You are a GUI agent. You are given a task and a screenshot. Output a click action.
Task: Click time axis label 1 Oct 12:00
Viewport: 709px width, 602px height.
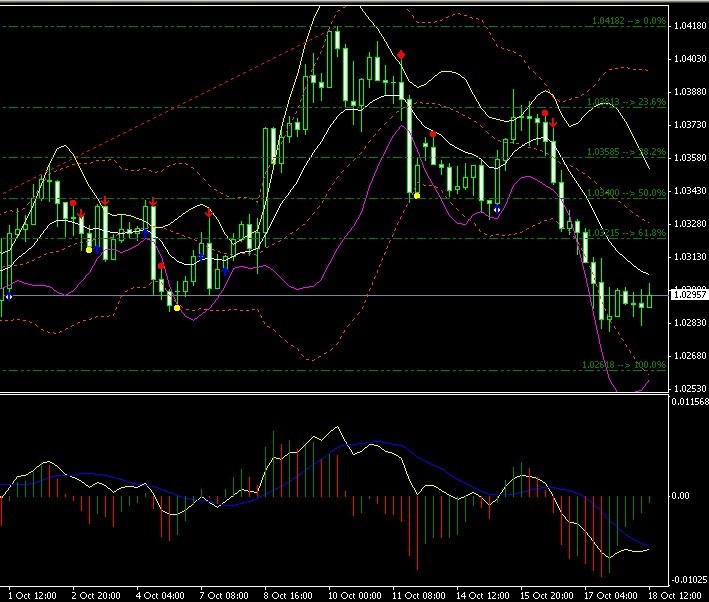click(x=32, y=596)
